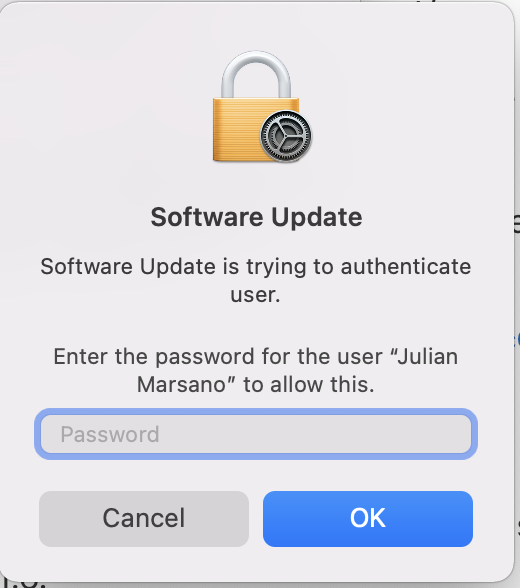The width and height of the screenshot is (520, 588).
Task: Click the 'to allow this.' text
Action: point(309,385)
